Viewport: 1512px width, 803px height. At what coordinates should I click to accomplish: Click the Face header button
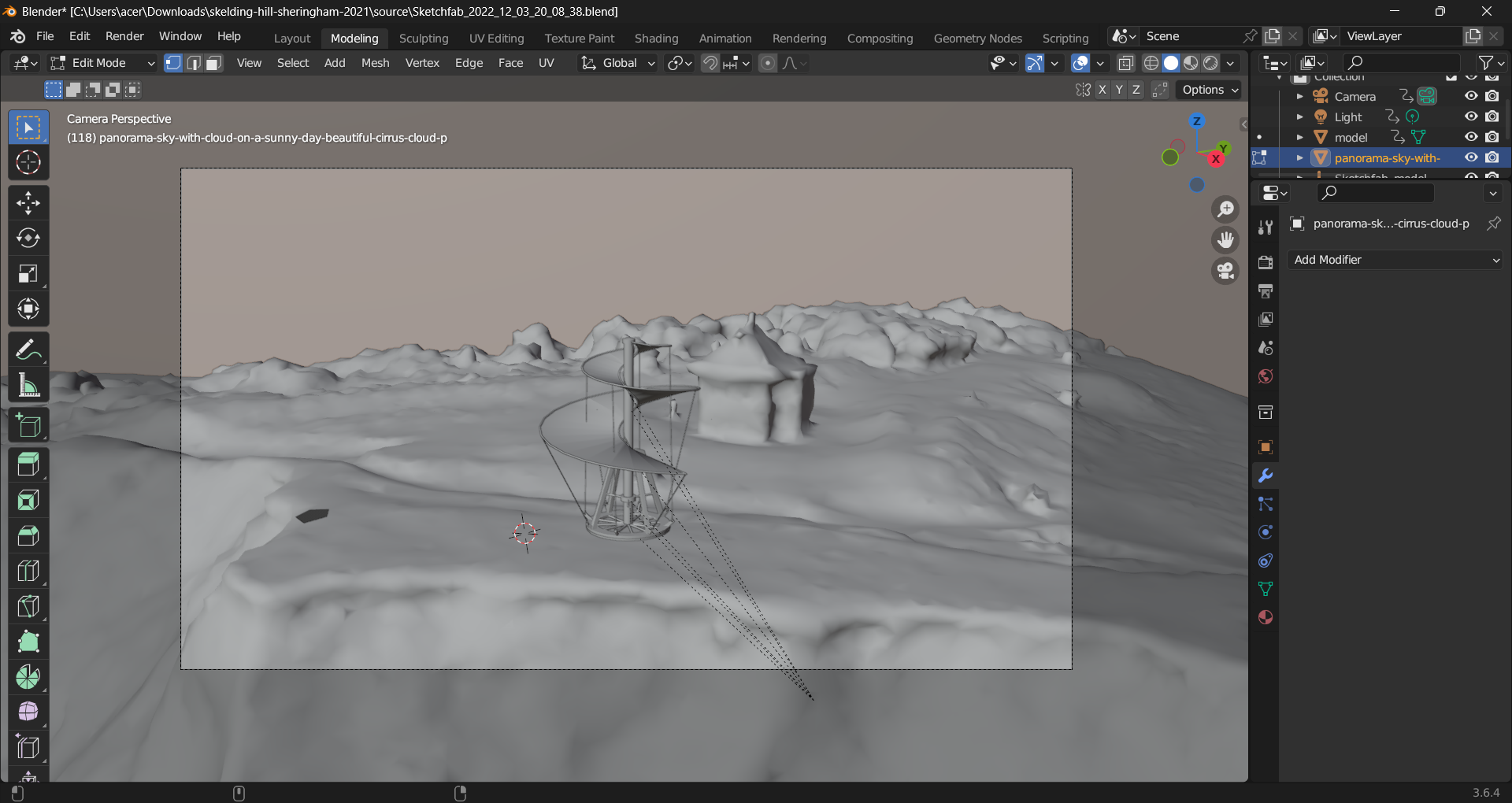510,63
